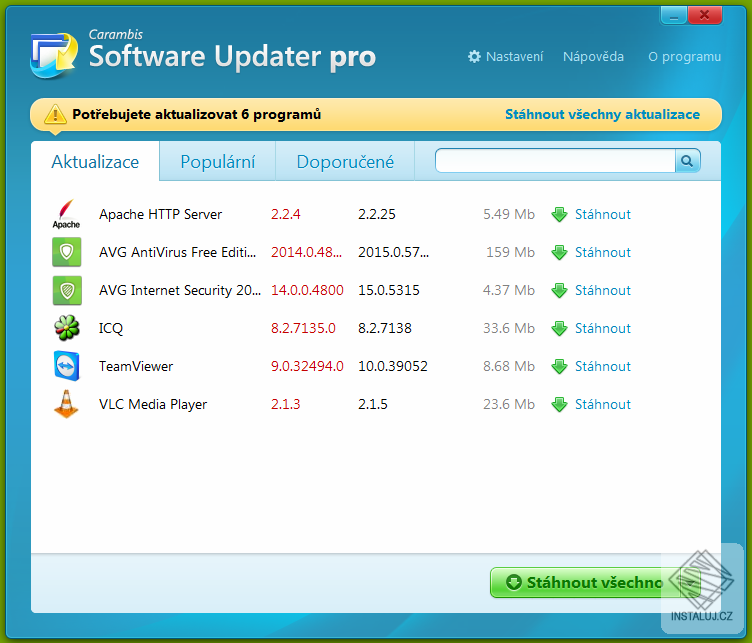Image resolution: width=752 pixels, height=643 pixels.
Task: Click the 23.6 Mb size value
Action: 508,404
